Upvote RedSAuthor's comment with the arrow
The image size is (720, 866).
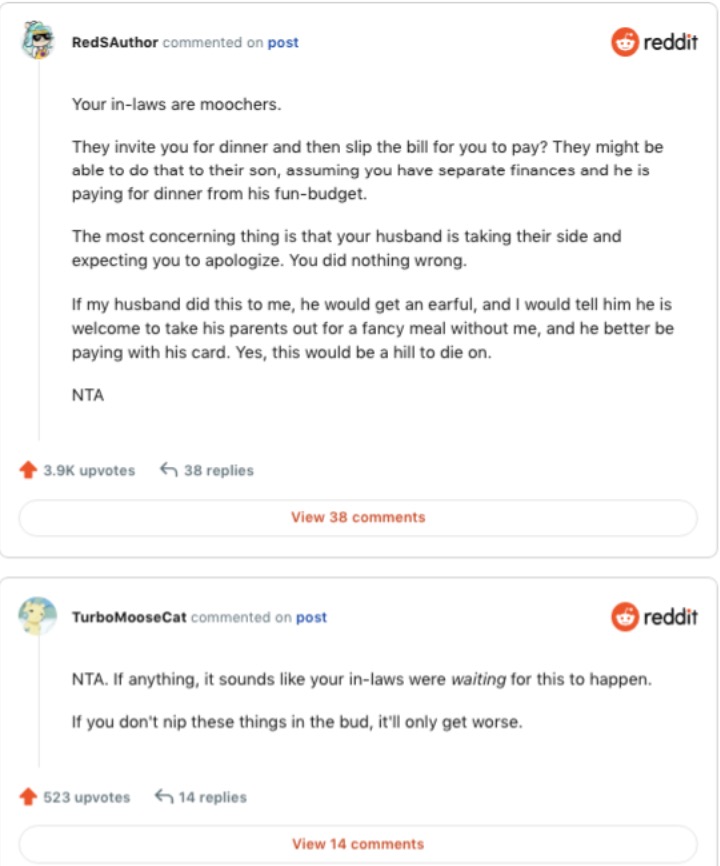point(28,470)
